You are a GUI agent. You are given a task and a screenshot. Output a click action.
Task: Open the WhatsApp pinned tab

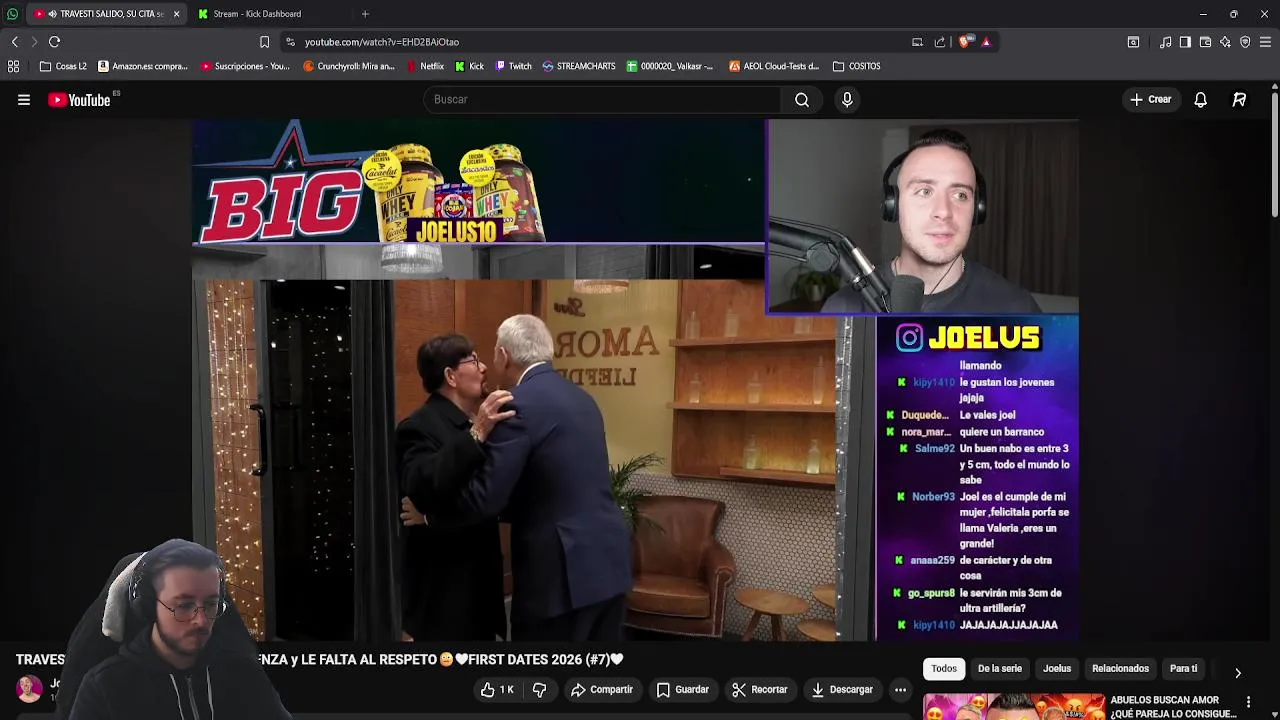12,14
